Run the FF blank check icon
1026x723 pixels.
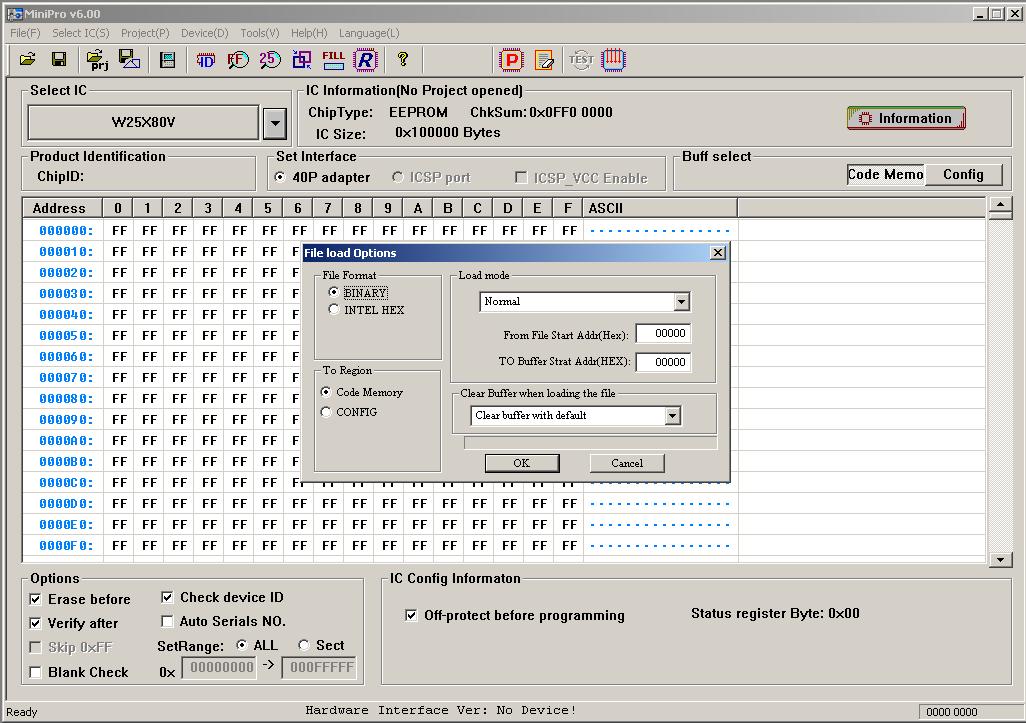[x=238, y=60]
